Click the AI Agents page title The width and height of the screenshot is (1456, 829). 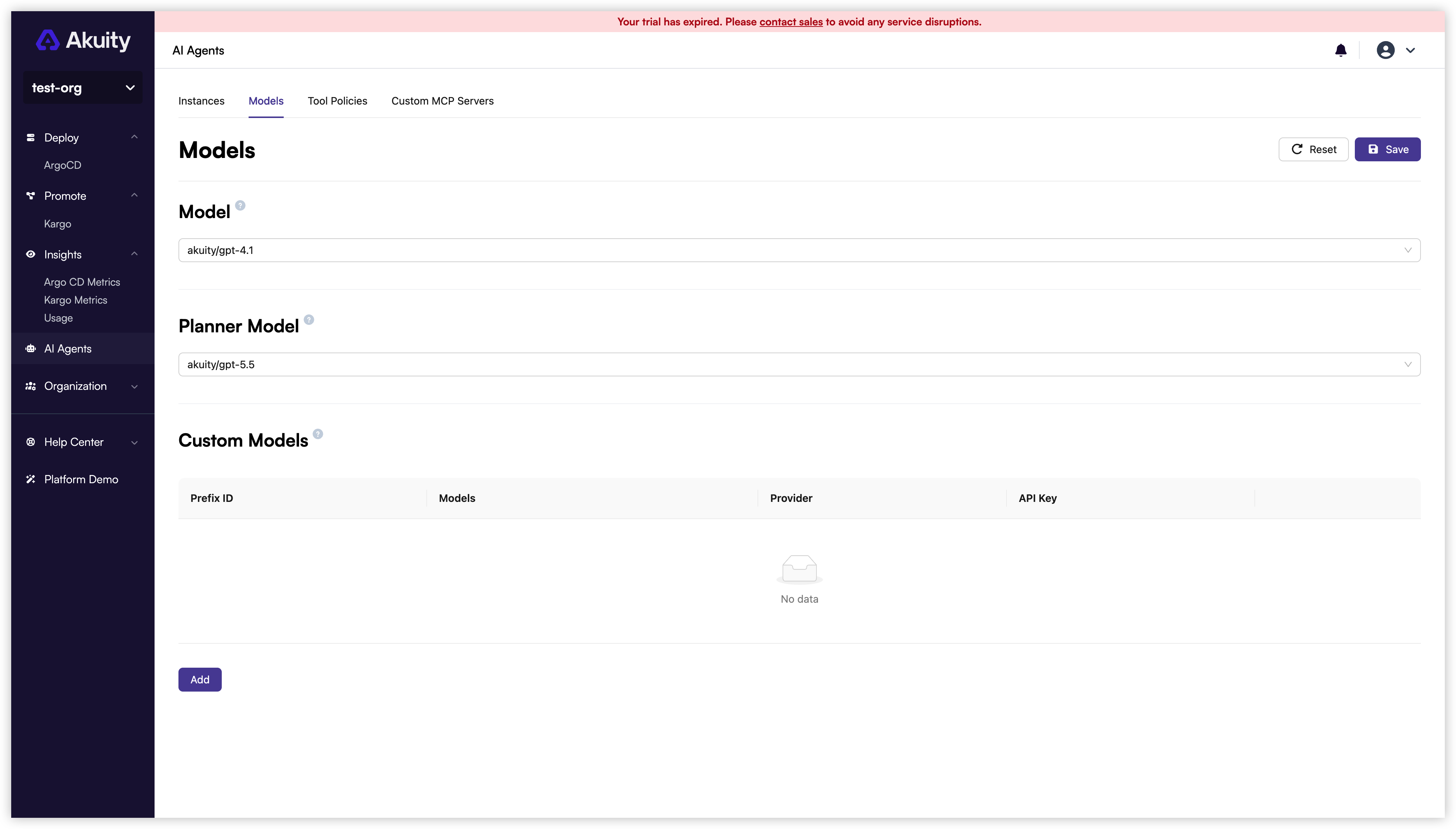pos(198,51)
